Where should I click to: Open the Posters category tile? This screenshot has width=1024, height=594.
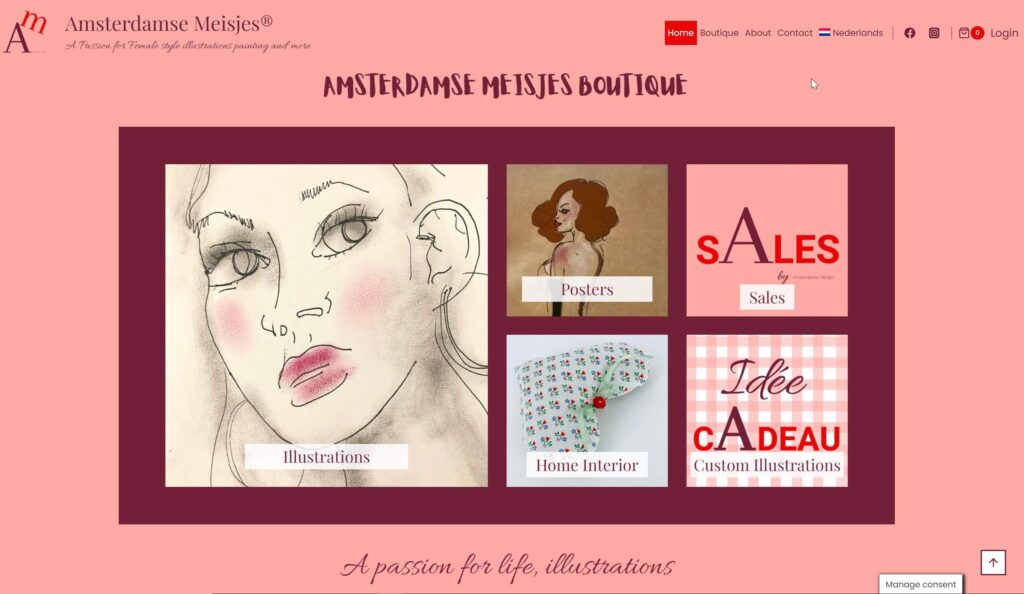[x=587, y=240]
